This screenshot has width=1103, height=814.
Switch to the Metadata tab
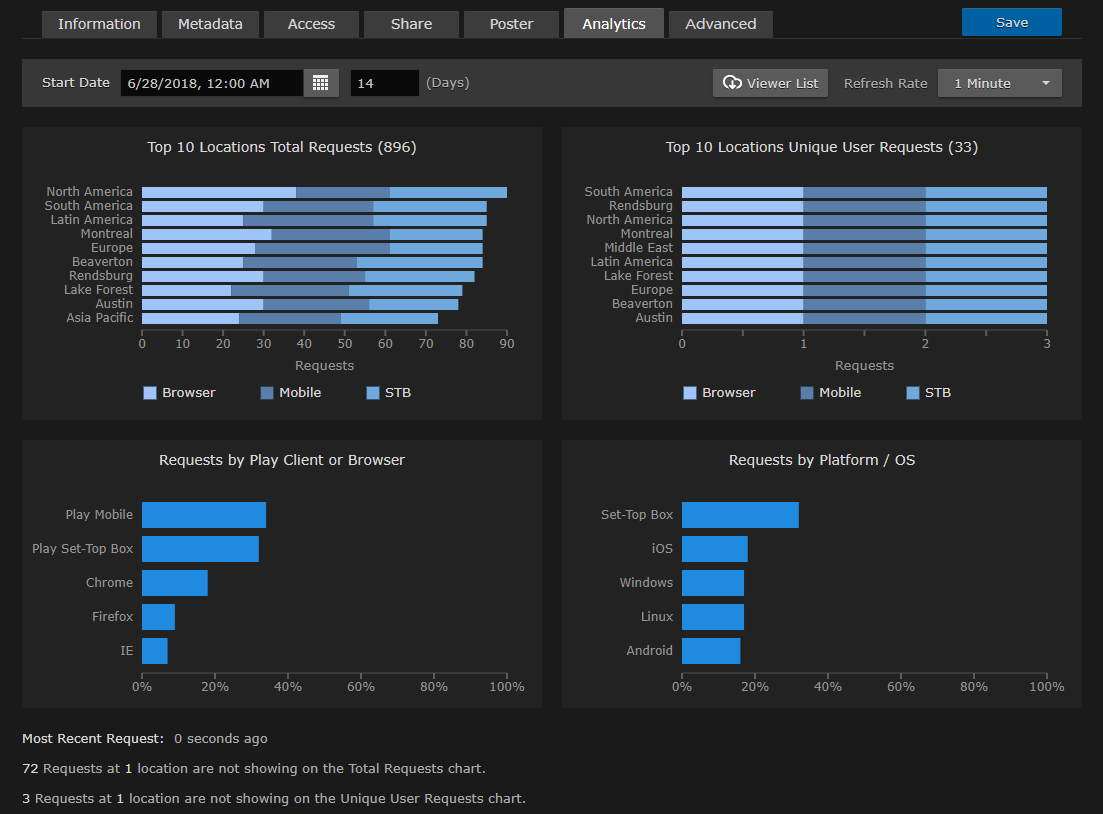pos(210,23)
